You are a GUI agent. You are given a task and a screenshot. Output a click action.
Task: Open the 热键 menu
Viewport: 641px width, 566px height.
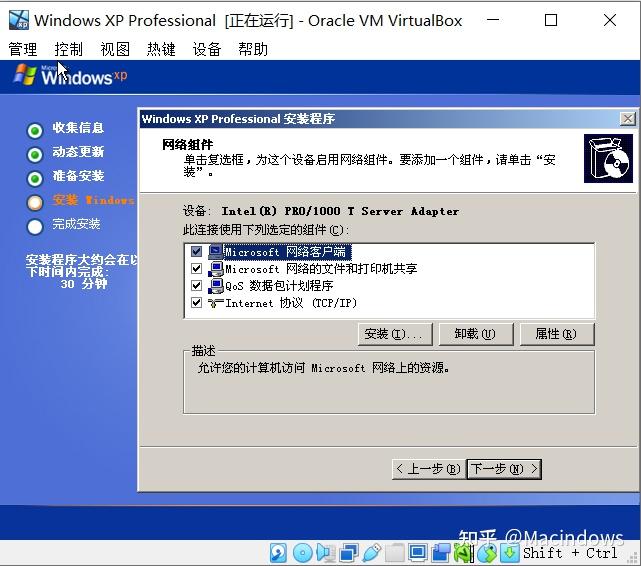coord(161,49)
